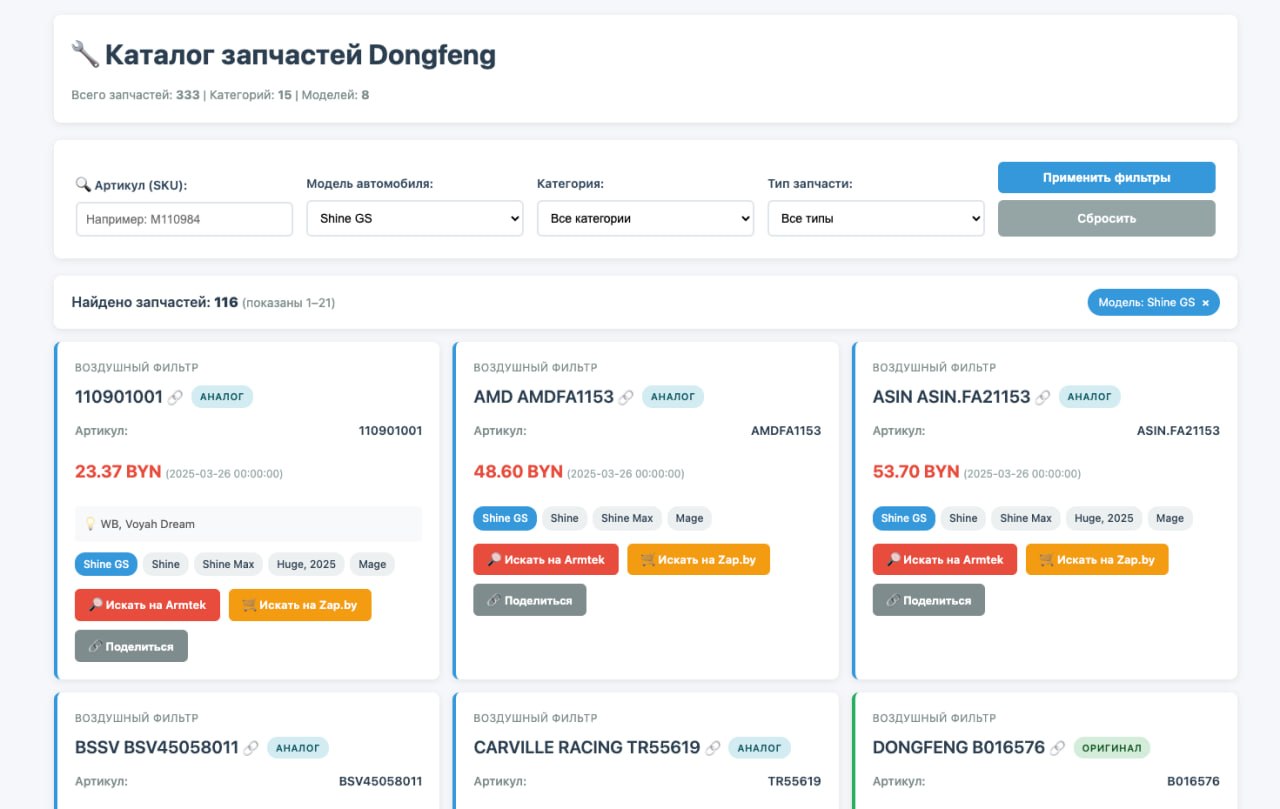
Task: Click АНАЛОГ badge on the 110901001 card
Action: 222,397
